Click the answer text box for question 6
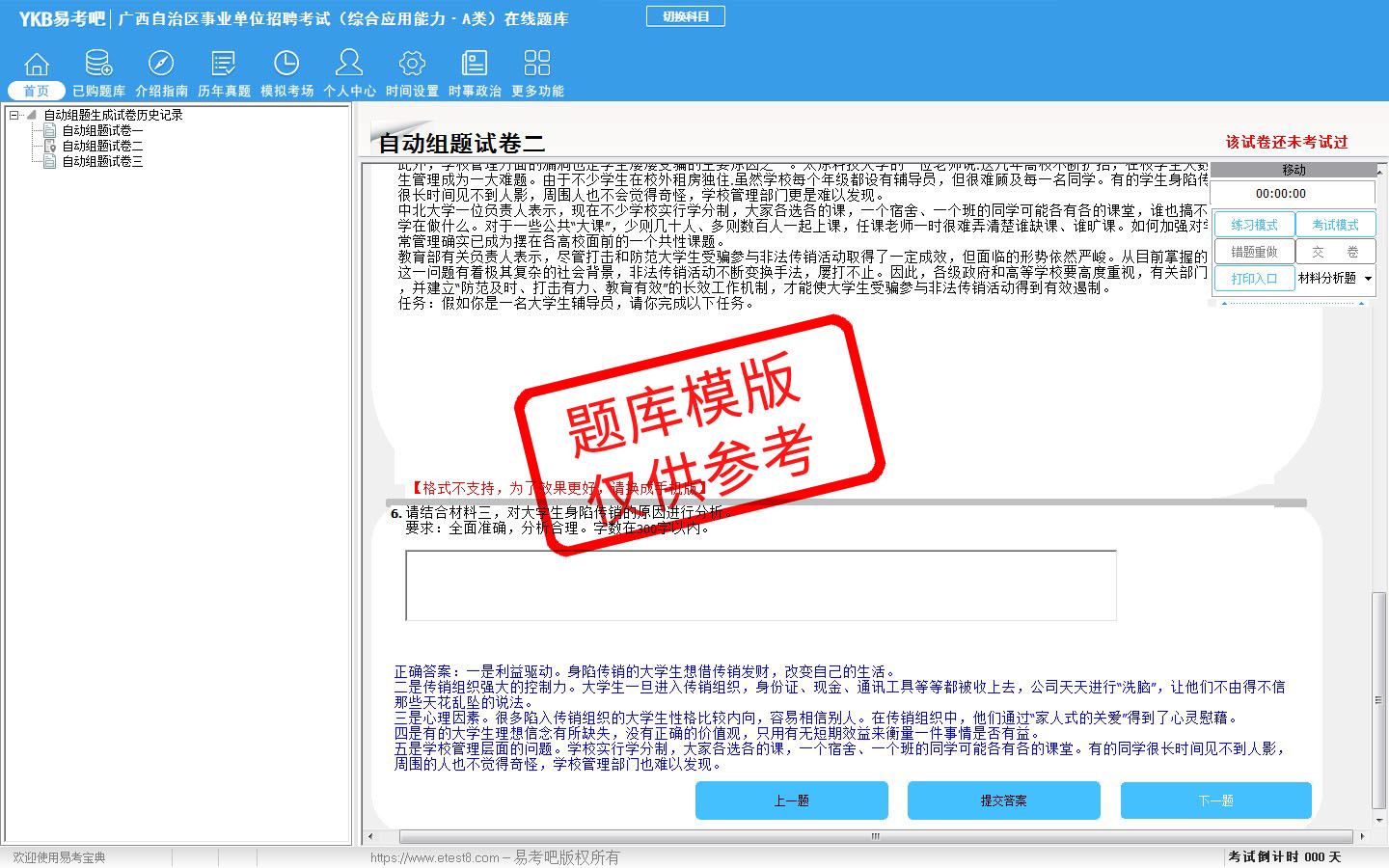This screenshot has width=1389, height=868. coord(760,585)
